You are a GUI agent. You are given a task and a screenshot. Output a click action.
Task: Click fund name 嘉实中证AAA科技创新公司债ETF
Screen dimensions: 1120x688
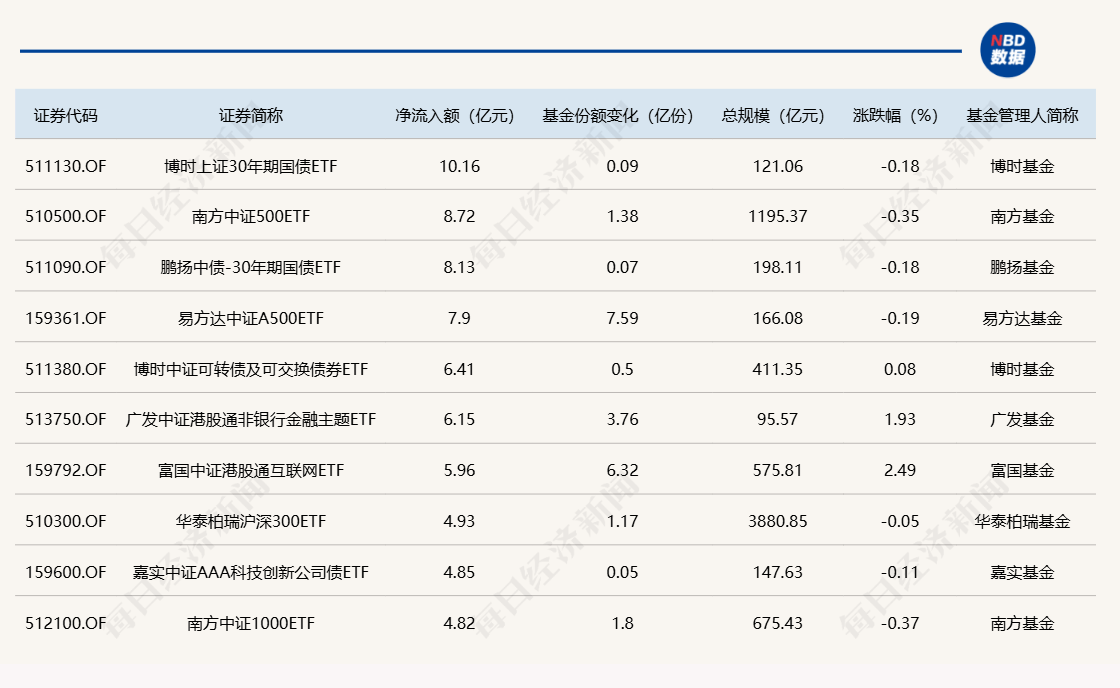[251, 572]
